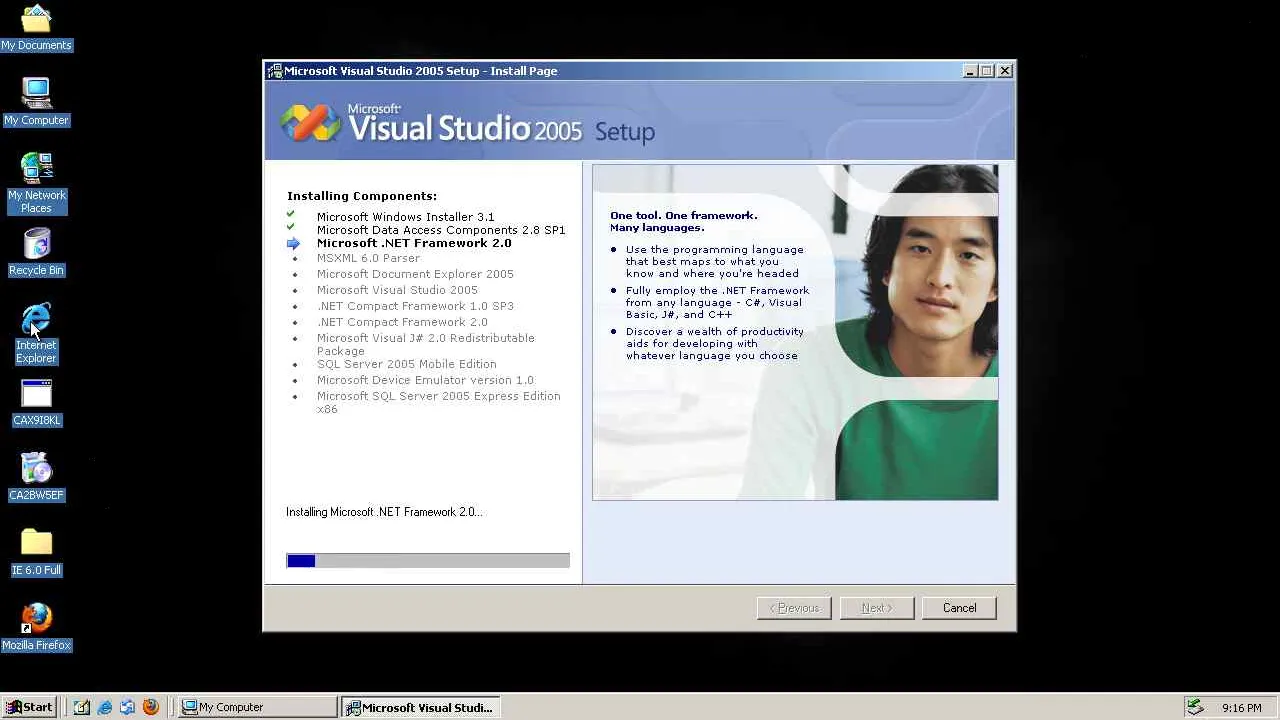This screenshot has height=720, width=1280.
Task: Click the bullet "Discover a wealth of productivity aids"
Action: coord(714,343)
